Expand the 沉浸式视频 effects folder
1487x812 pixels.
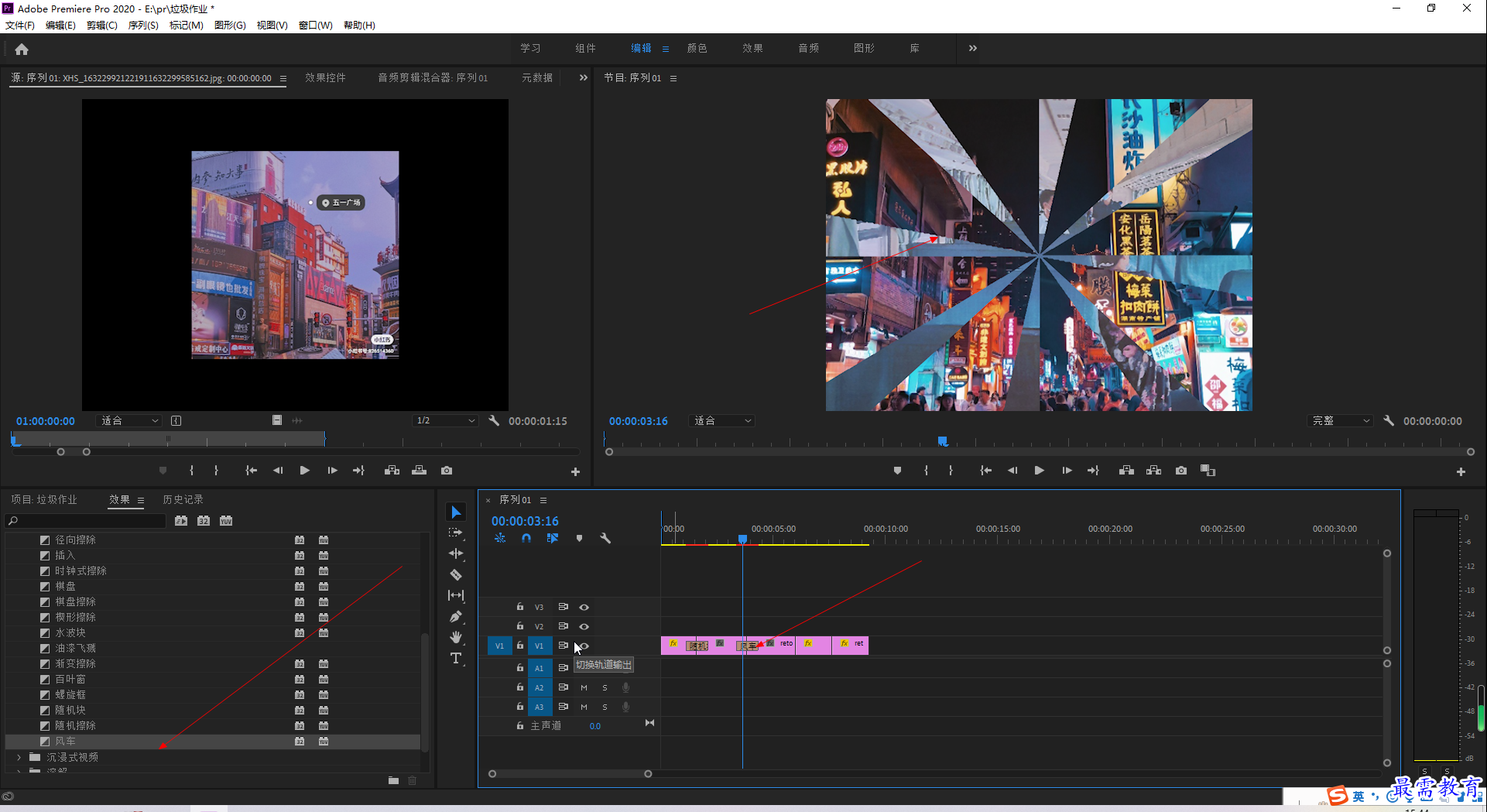click(x=19, y=757)
